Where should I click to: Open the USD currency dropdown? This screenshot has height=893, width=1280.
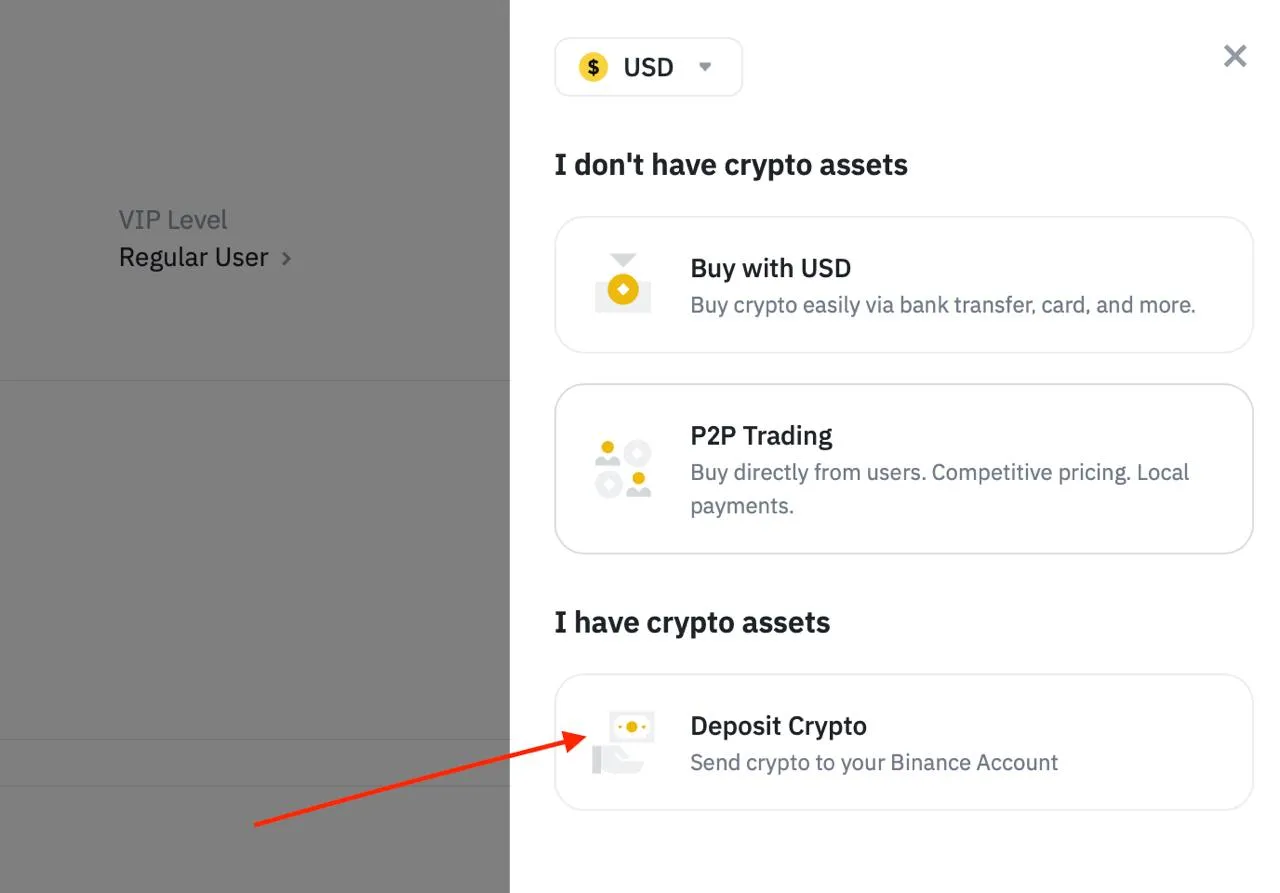pos(648,67)
